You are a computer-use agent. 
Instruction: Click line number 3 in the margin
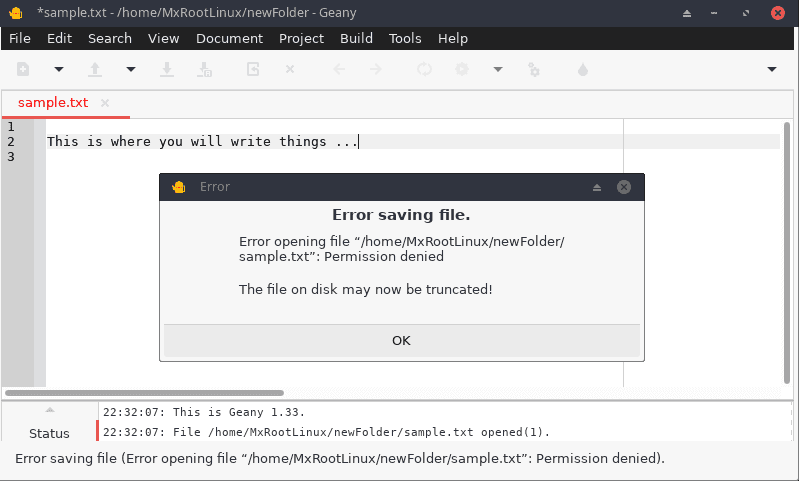coord(11,156)
